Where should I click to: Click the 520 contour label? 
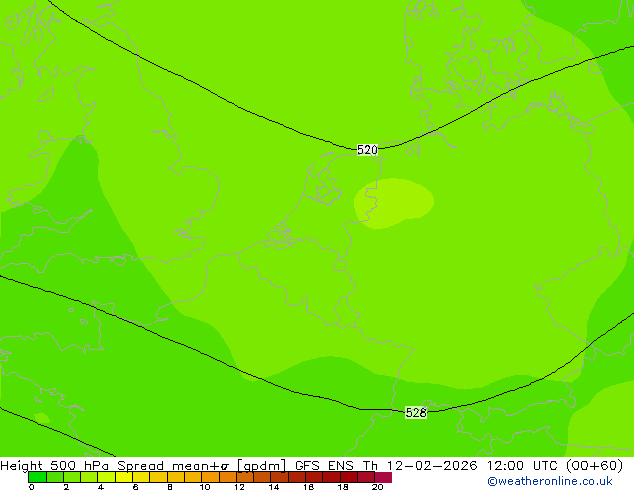[367, 150]
